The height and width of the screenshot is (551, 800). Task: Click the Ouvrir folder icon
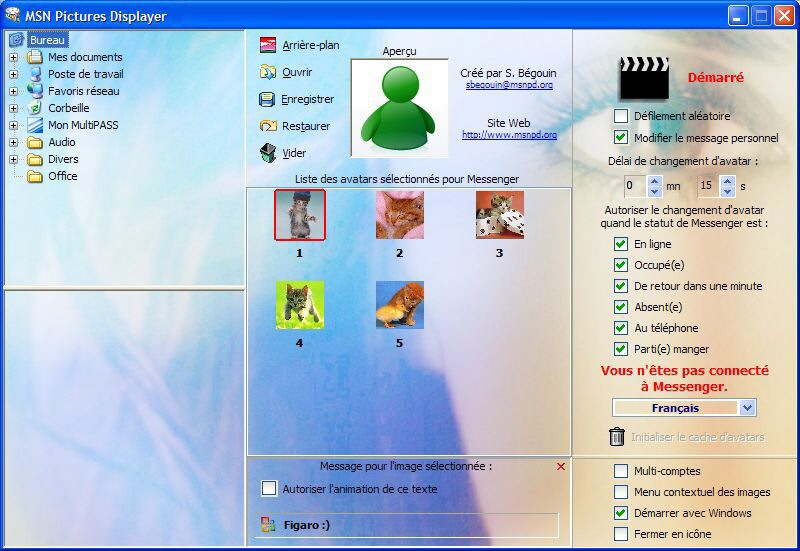coord(267,72)
